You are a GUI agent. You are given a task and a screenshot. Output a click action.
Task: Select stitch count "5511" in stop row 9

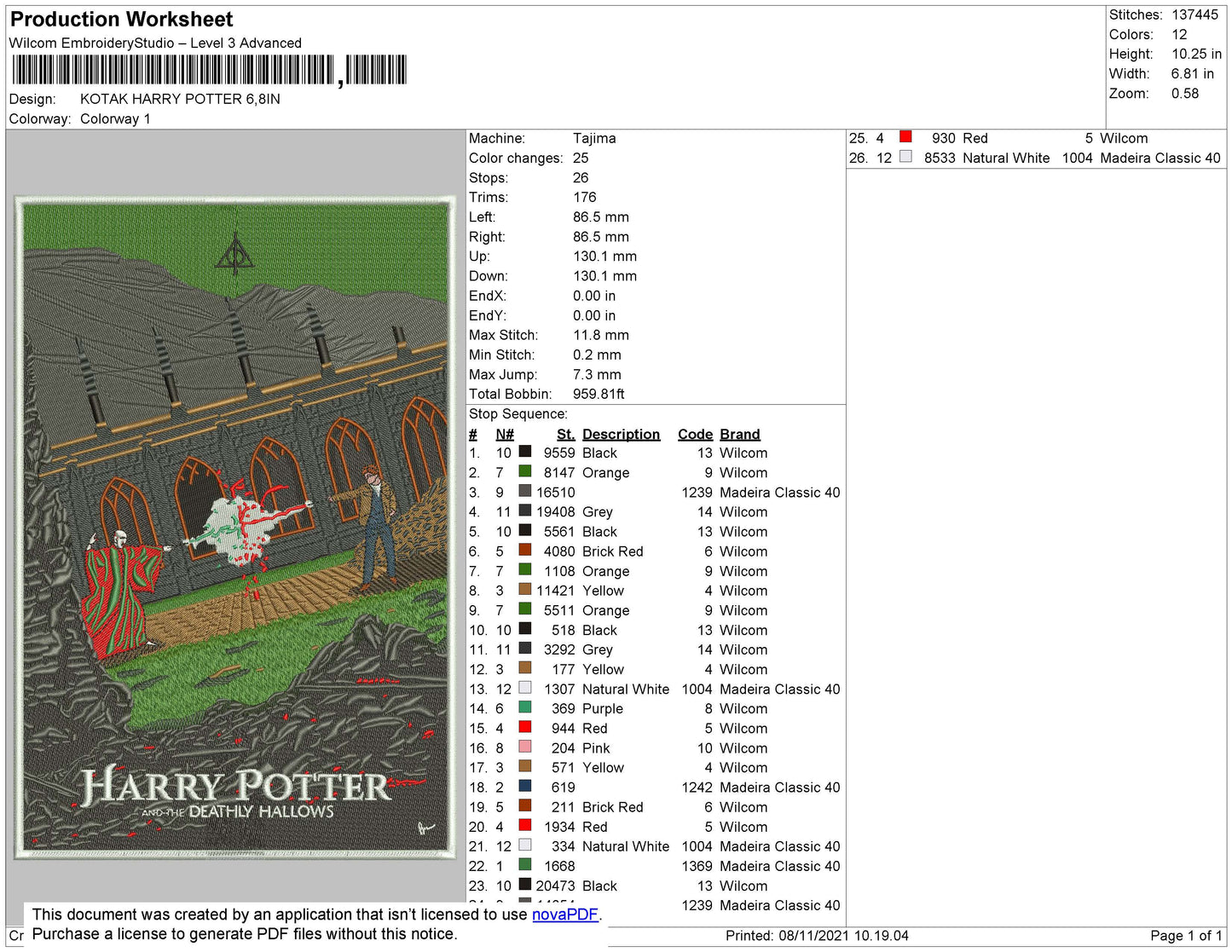click(559, 610)
